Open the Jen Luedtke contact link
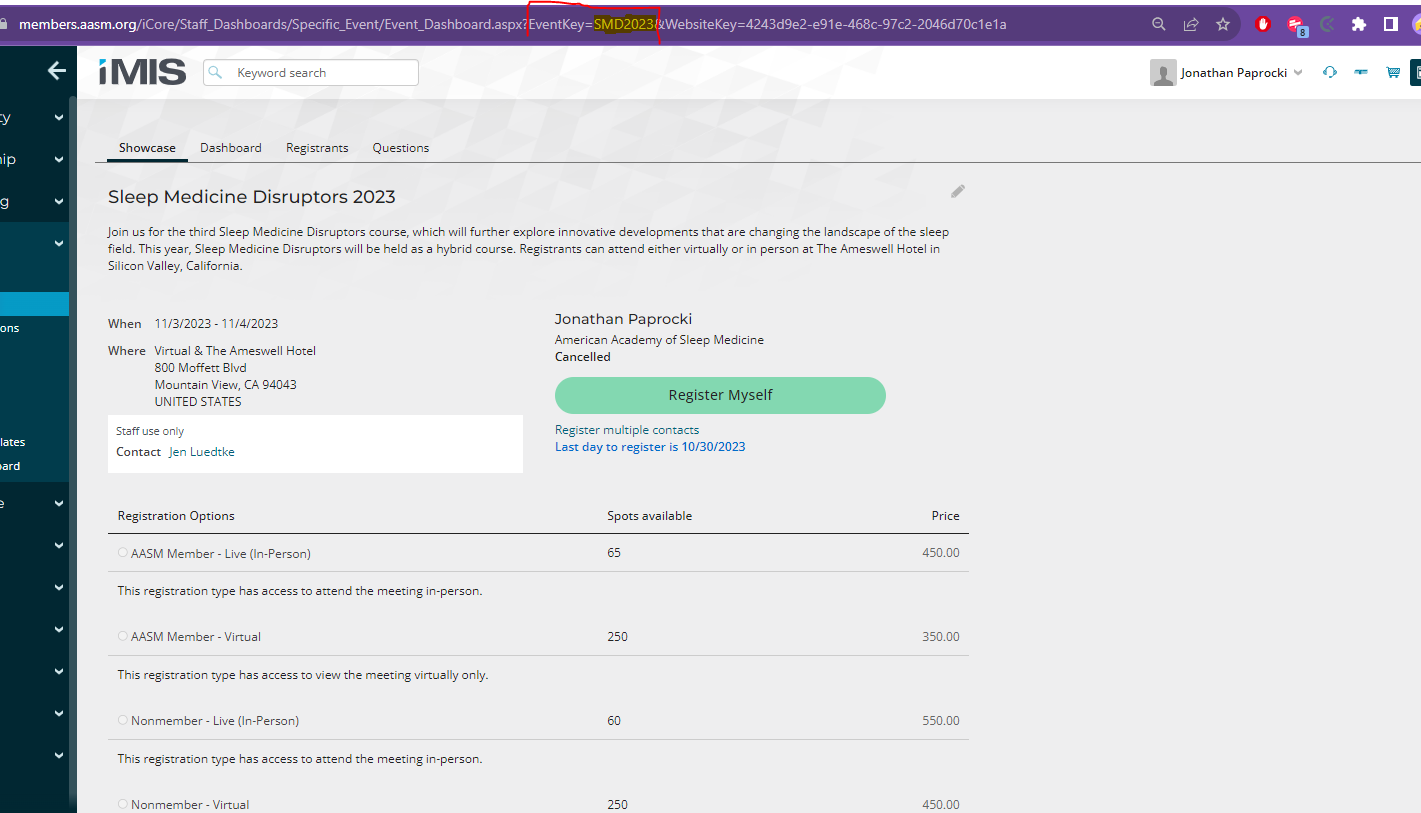 point(202,452)
